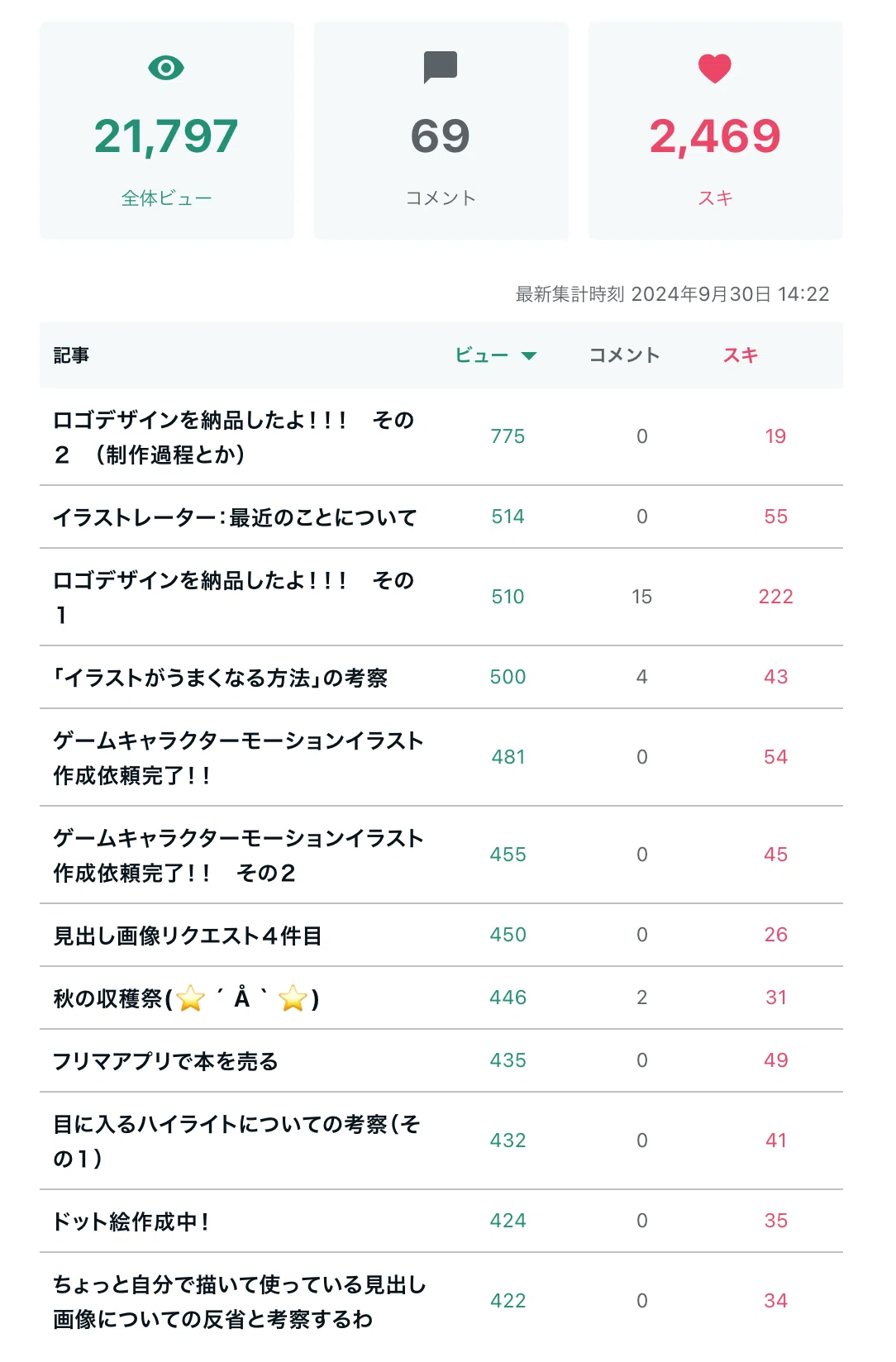The width and height of the screenshot is (896, 1362).
Task: Open article イラストレーター:最近のことについて
Action: 235,517
